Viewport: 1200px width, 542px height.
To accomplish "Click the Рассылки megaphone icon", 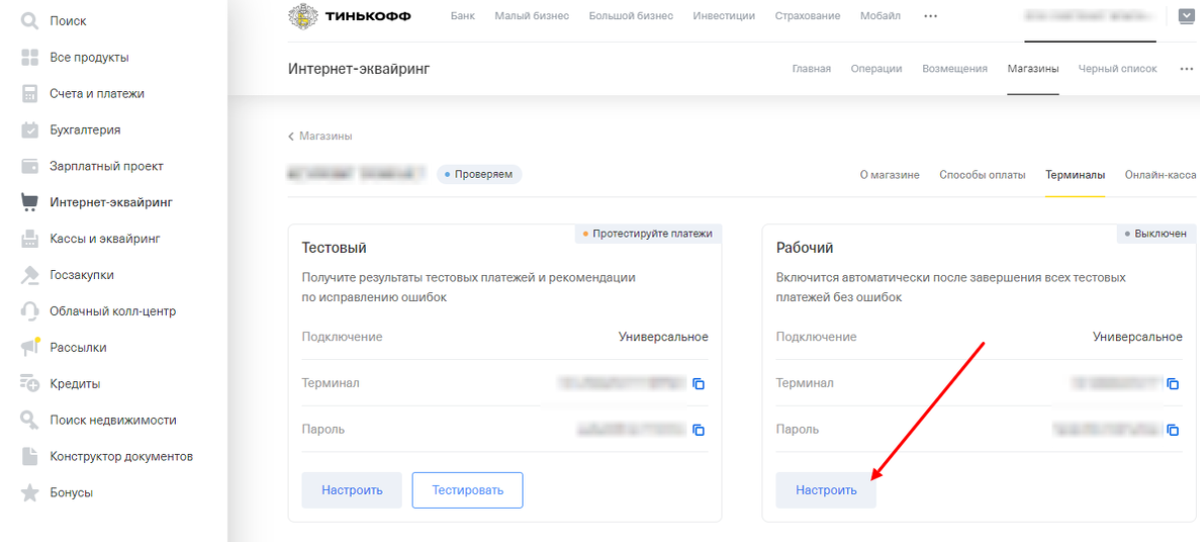I will pos(30,347).
